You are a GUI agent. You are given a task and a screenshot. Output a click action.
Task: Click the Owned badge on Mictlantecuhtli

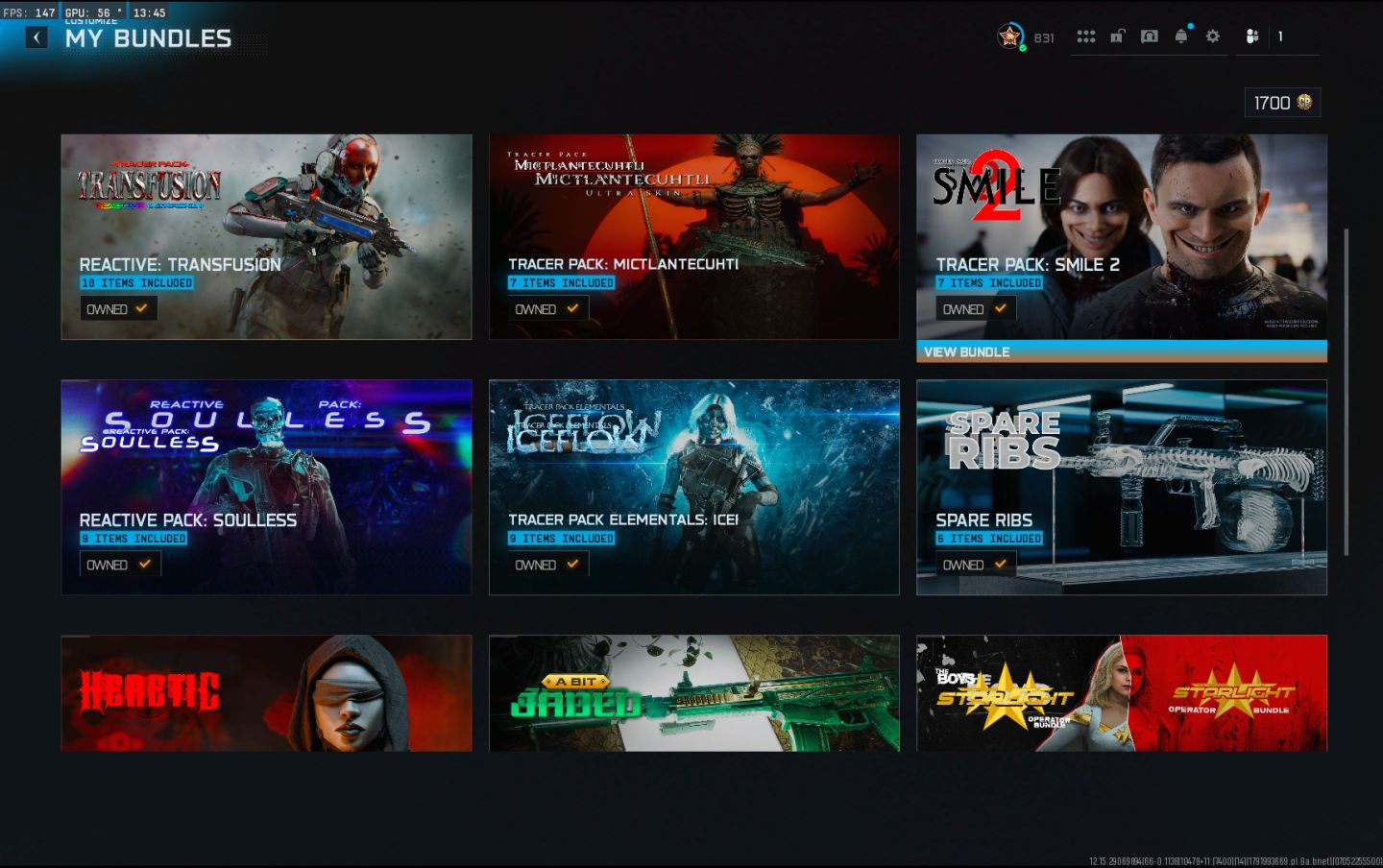tap(546, 309)
